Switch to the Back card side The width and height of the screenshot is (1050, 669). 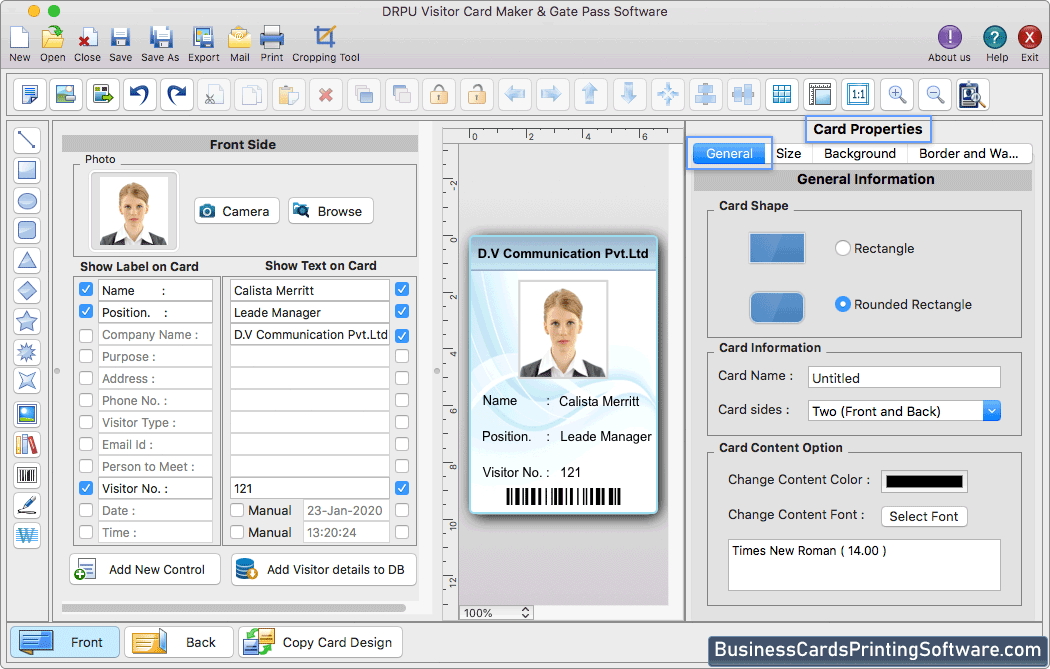click(x=179, y=642)
